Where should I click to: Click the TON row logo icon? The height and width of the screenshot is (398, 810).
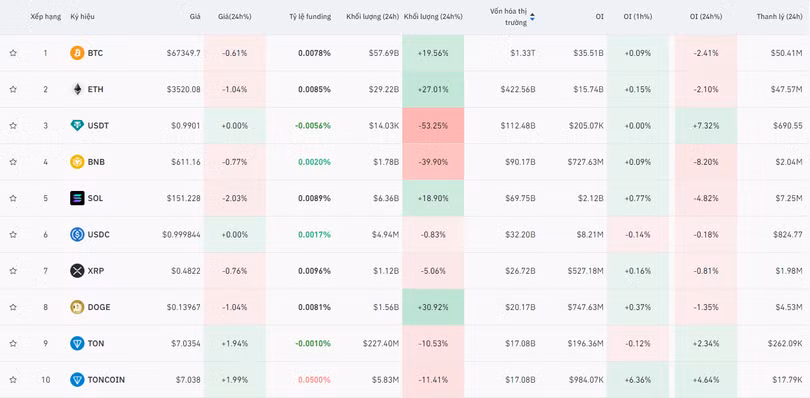click(77, 343)
